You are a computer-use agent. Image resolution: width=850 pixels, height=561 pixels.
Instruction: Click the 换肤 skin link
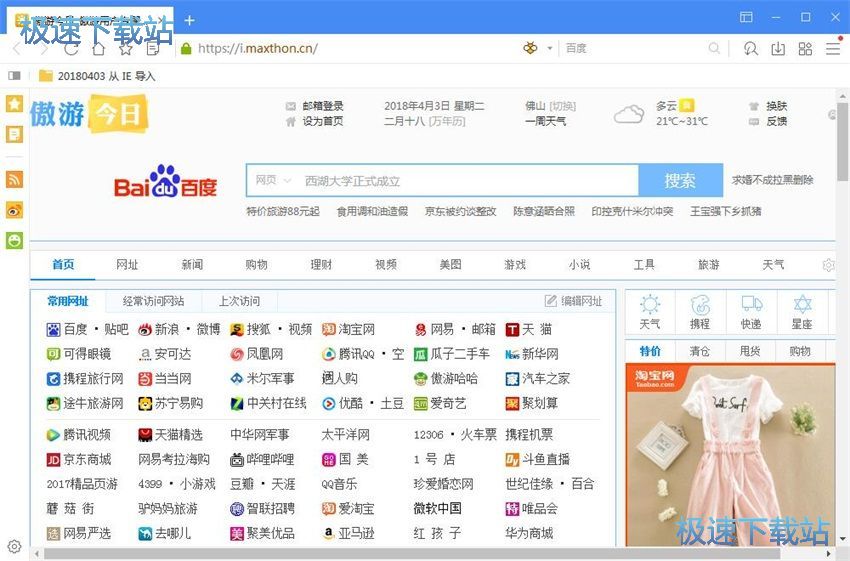tap(776, 106)
